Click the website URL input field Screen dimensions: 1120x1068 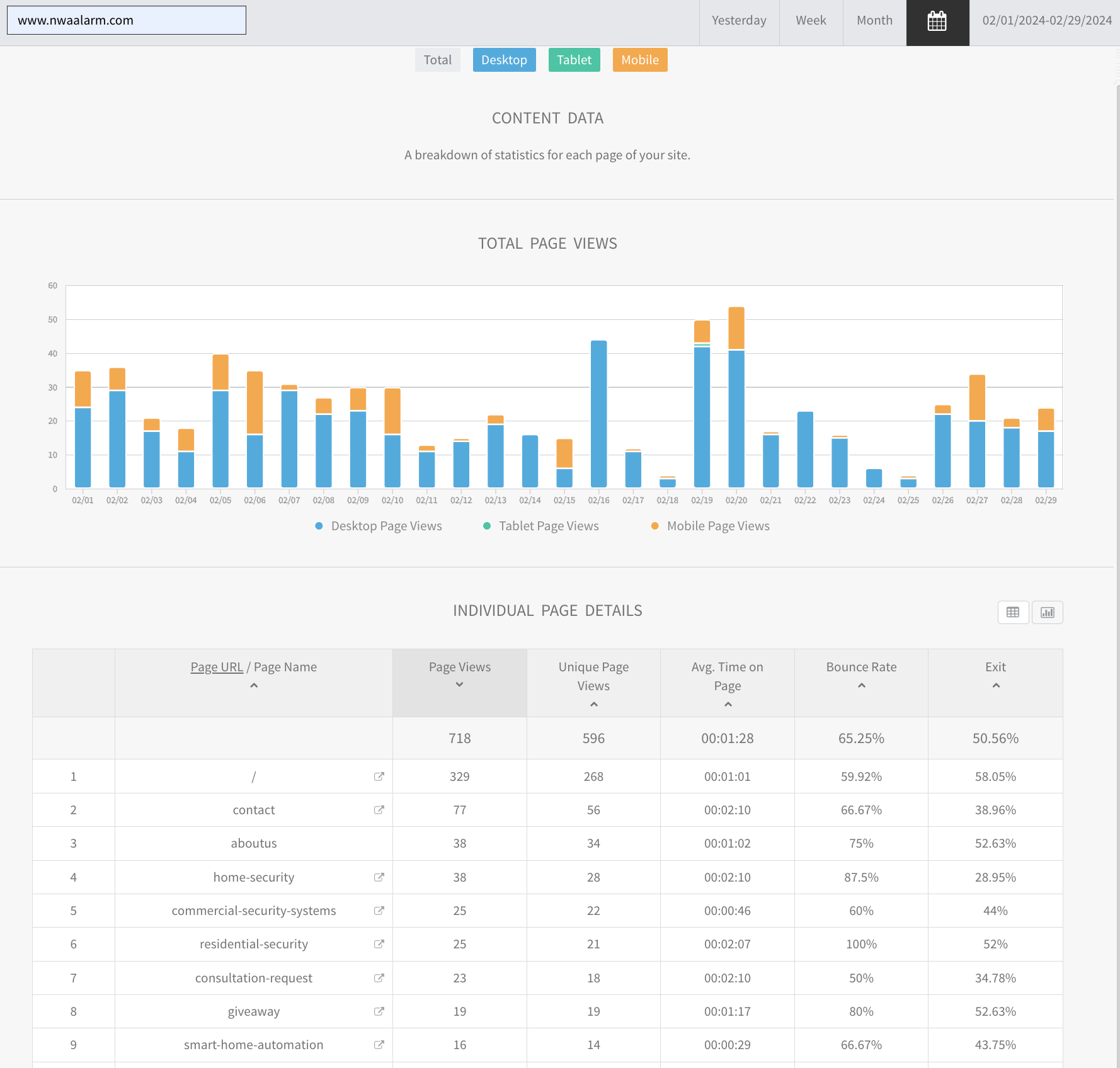[x=126, y=20]
